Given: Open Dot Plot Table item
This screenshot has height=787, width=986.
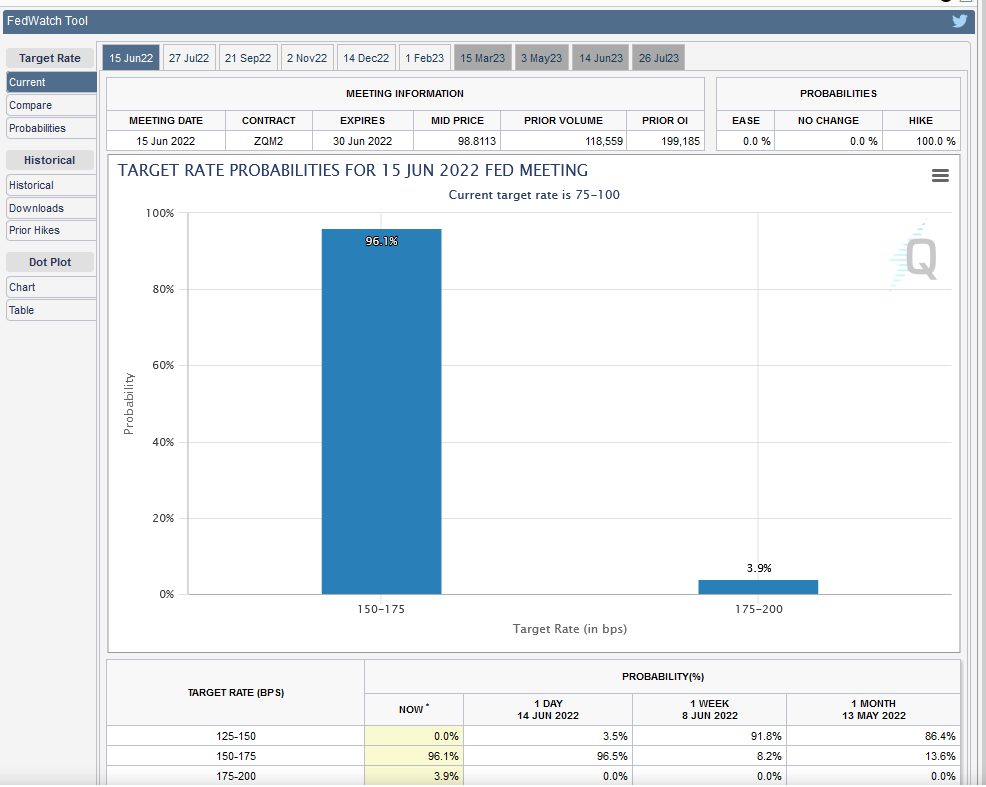Looking at the screenshot, I should 52,310.
